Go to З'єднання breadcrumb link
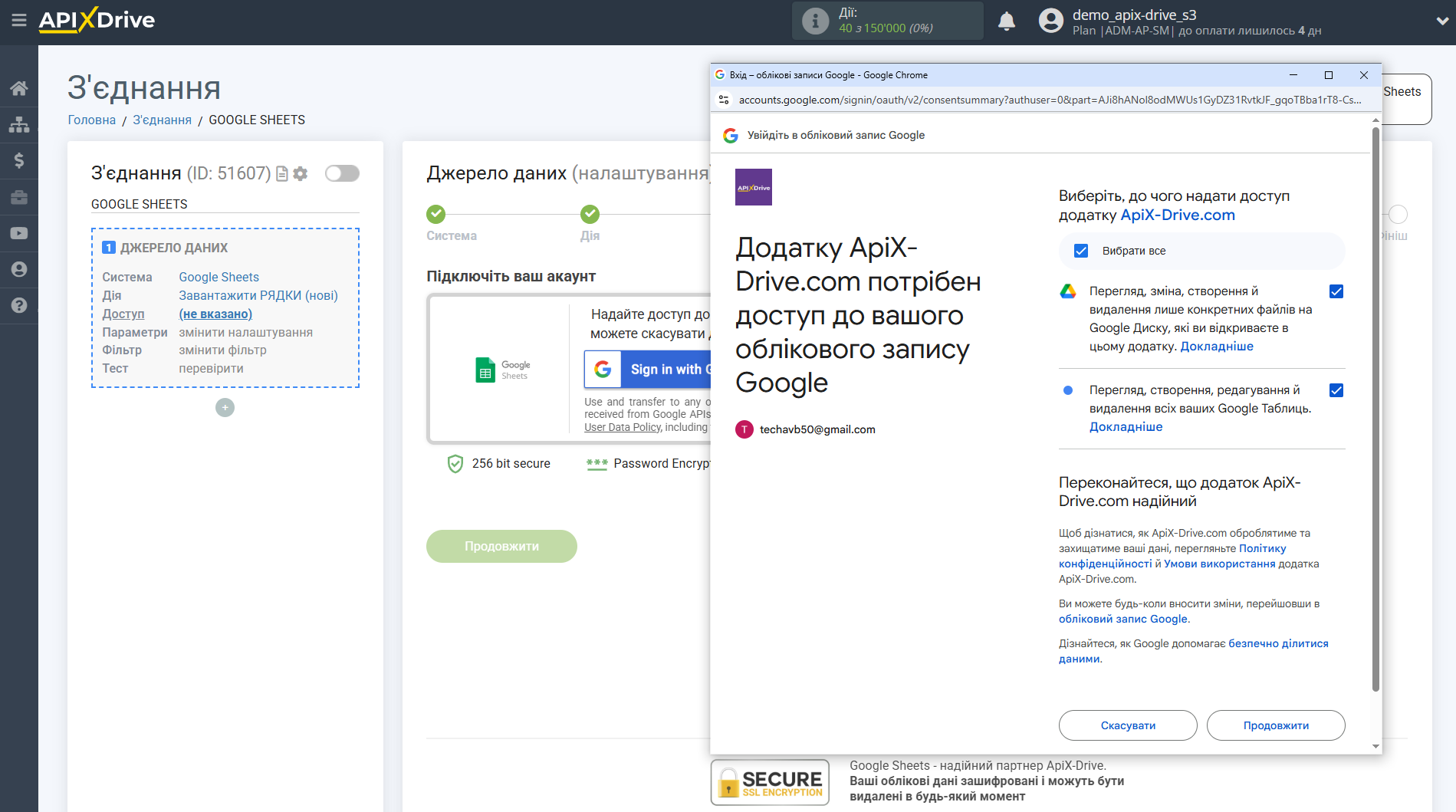Image resolution: width=1456 pixels, height=812 pixels. click(x=163, y=120)
